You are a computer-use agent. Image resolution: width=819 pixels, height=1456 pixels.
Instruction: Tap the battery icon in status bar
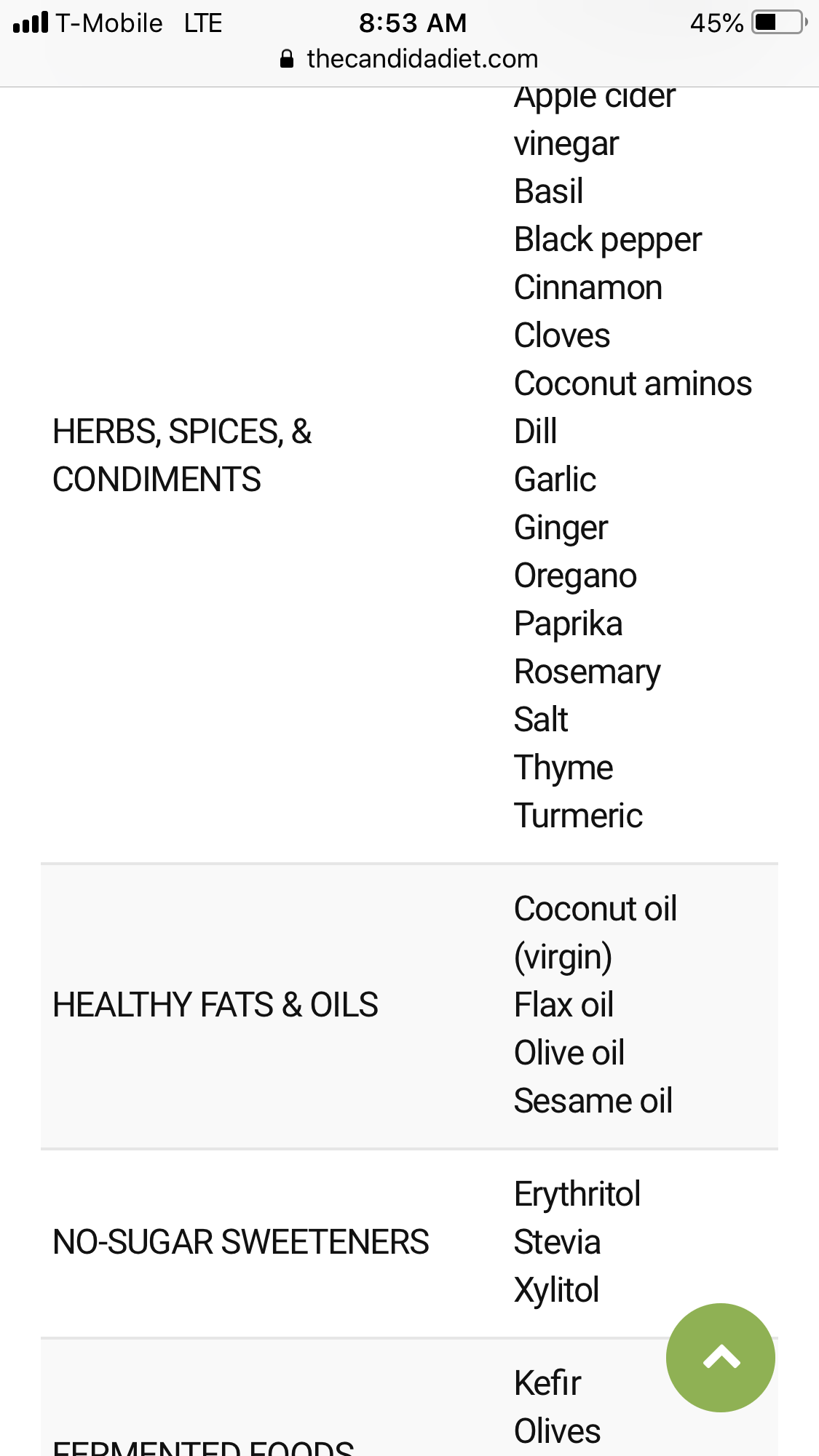click(x=780, y=23)
